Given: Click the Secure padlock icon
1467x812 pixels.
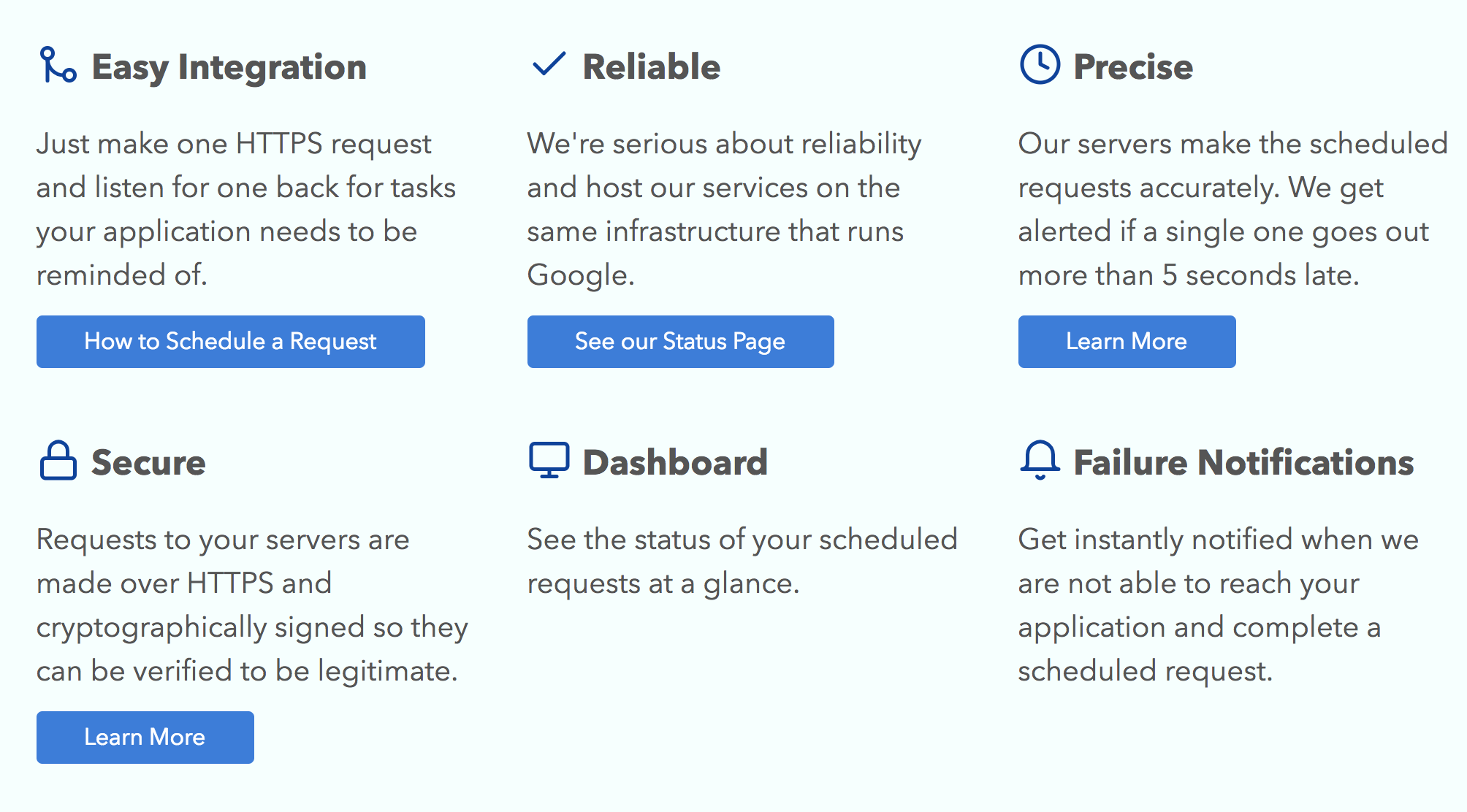Looking at the screenshot, I should coord(58,461).
